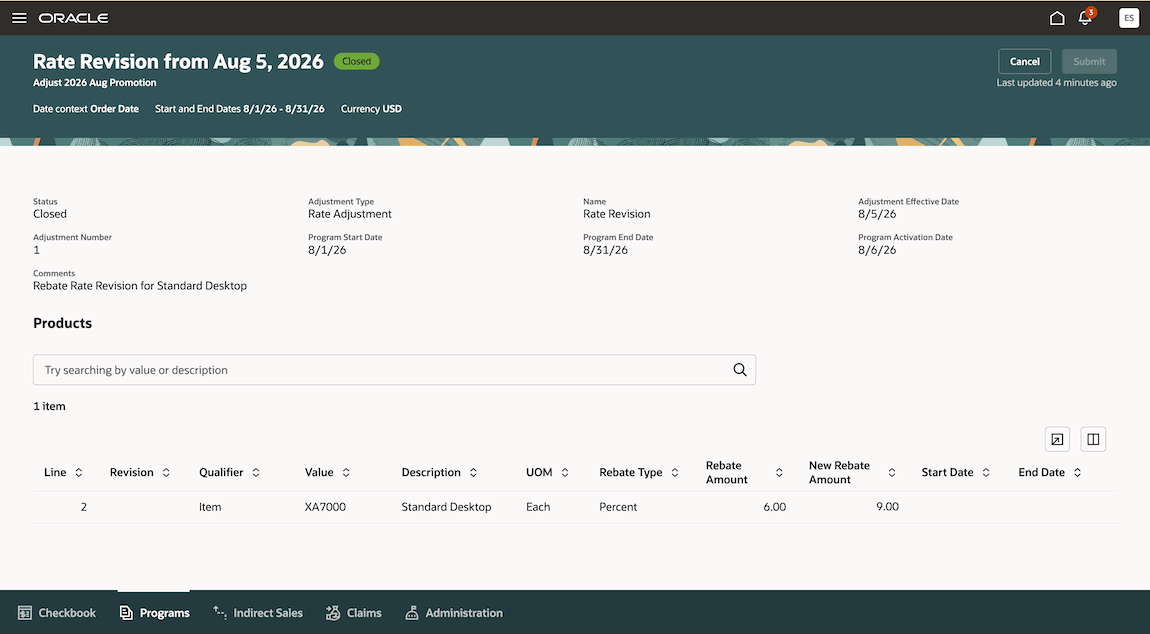Image resolution: width=1150 pixels, height=634 pixels.
Task: Click the 6.00 rebate amount cell
Action: (774, 507)
